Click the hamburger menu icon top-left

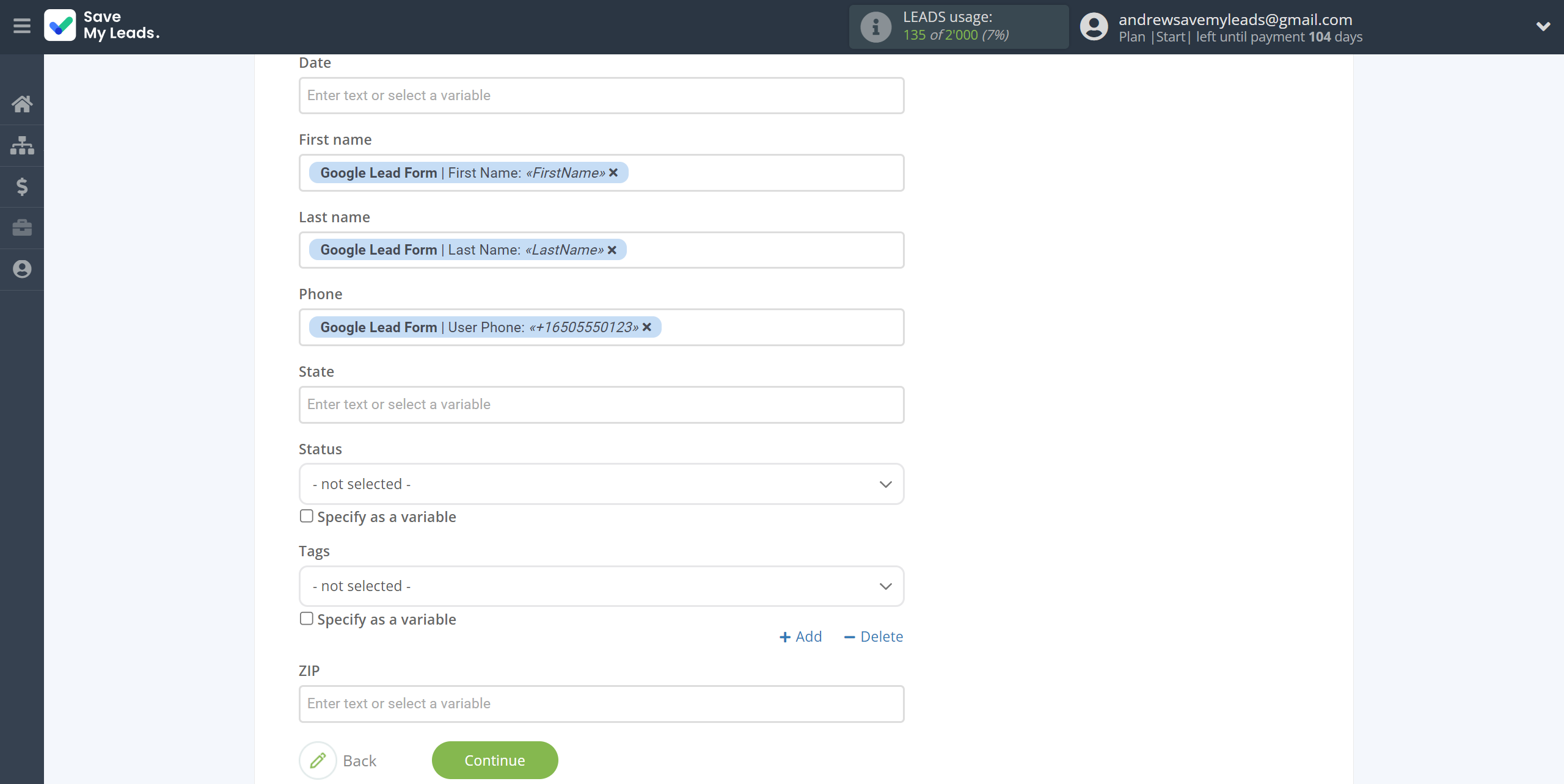click(22, 26)
